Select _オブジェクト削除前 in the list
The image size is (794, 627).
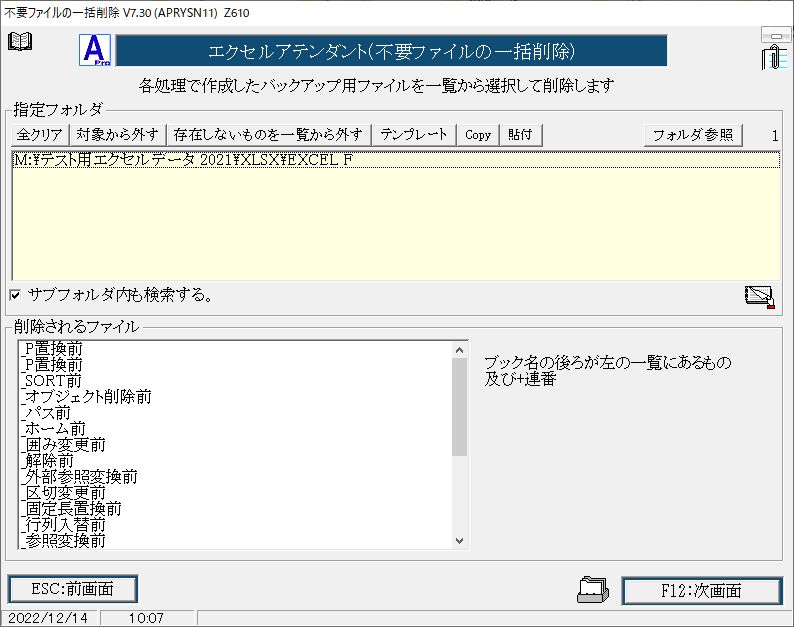tap(87, 397)
